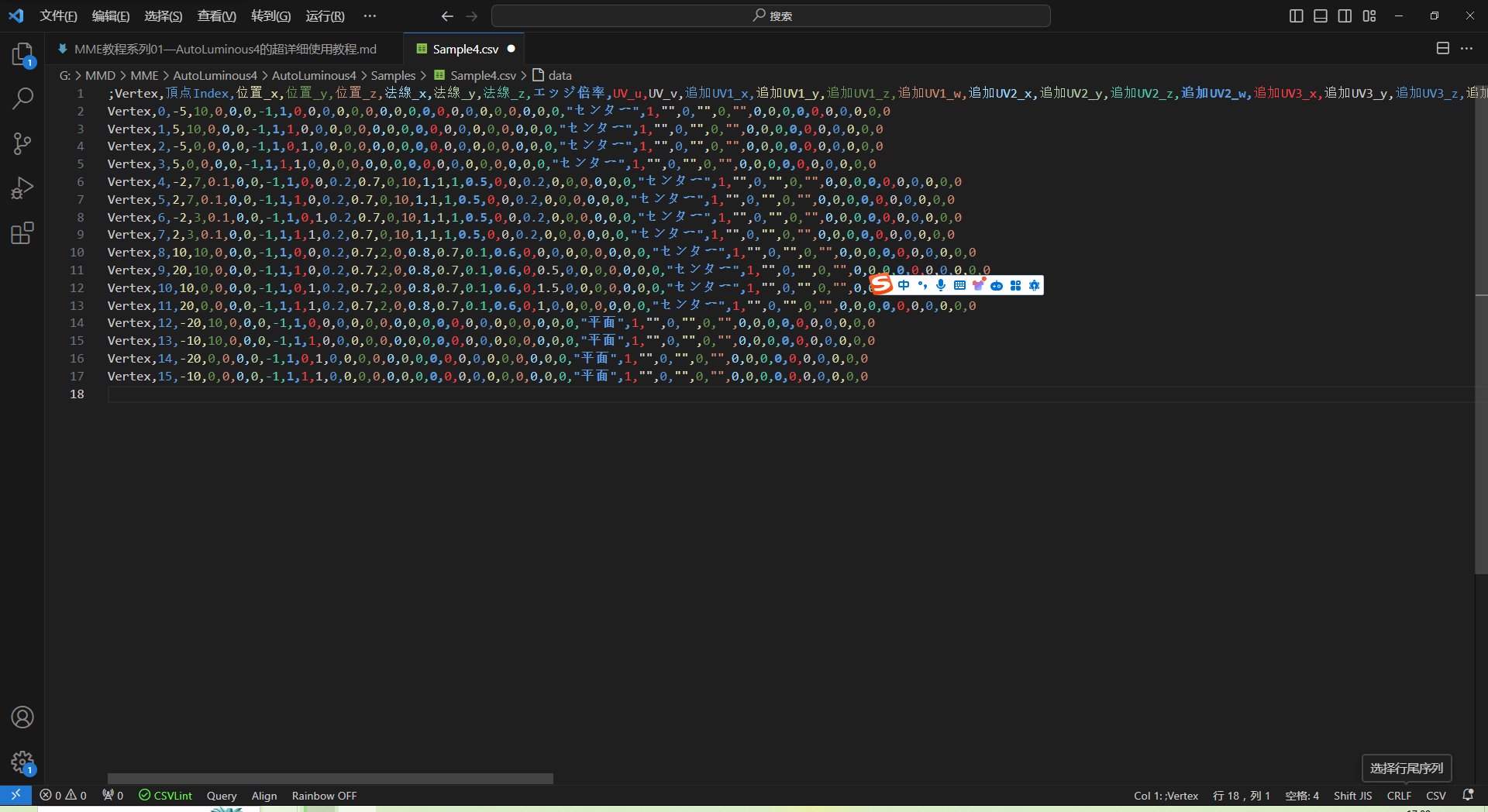Run CSVLint from the status bar
The width and height of the screenshot is (1488, 812).
[165, 795]
